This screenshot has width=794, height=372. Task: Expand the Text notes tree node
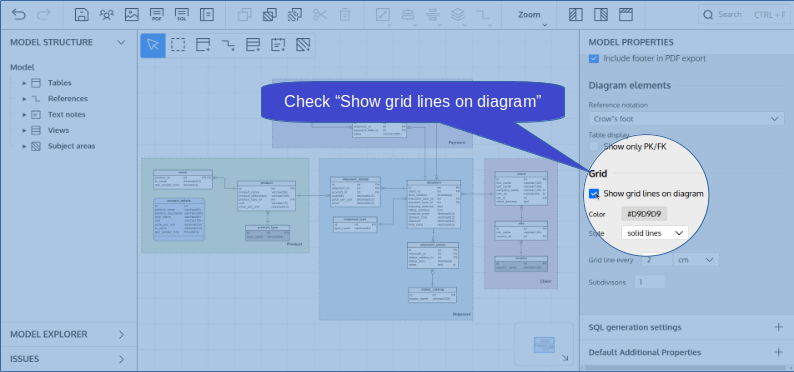pyautogui.click(x=24, y=114)
